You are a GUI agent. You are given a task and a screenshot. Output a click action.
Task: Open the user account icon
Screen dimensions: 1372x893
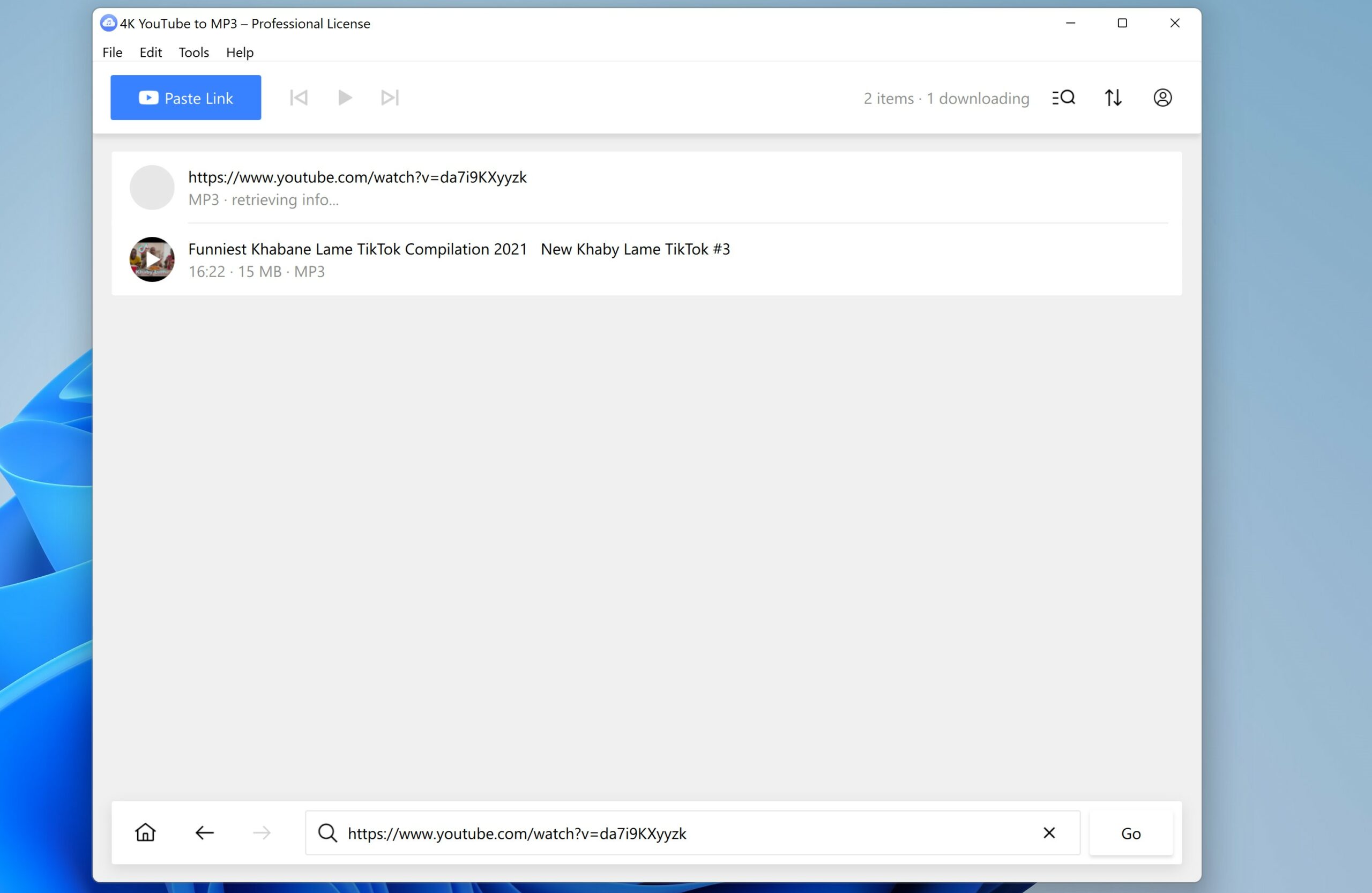tap(1163, 98)
